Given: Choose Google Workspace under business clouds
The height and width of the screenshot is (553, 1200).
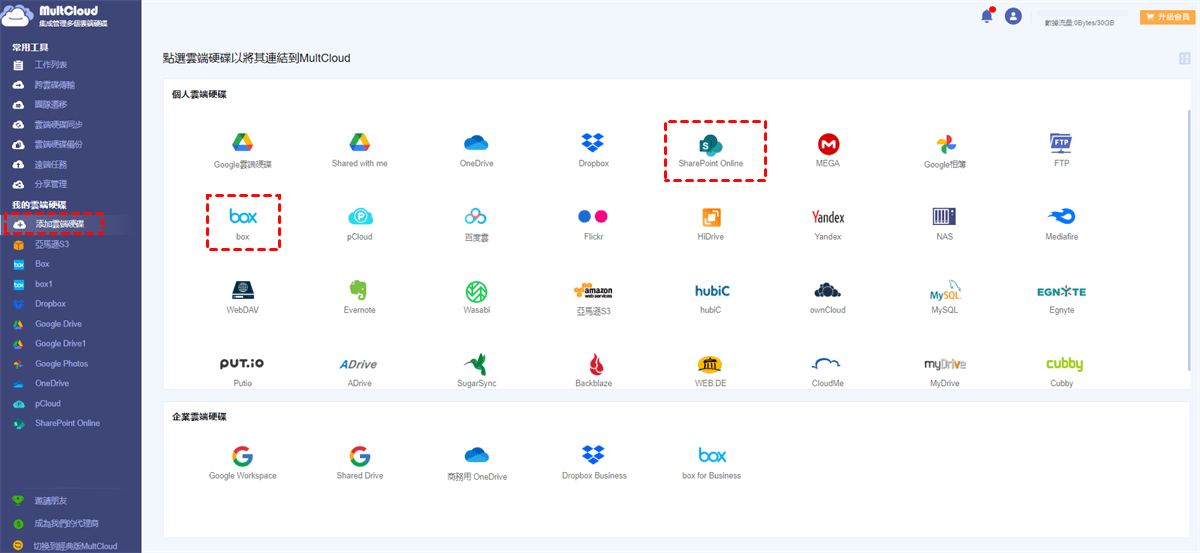Looking at the screenshot, I should [242, 457].
